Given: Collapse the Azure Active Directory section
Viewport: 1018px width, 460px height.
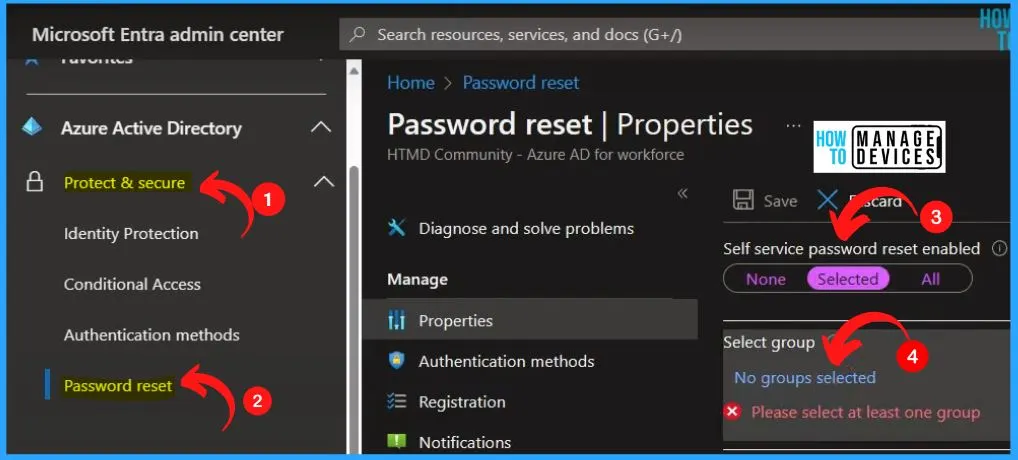Looking at the screenshot, I should pyautogui.click(x=321, y=127).
